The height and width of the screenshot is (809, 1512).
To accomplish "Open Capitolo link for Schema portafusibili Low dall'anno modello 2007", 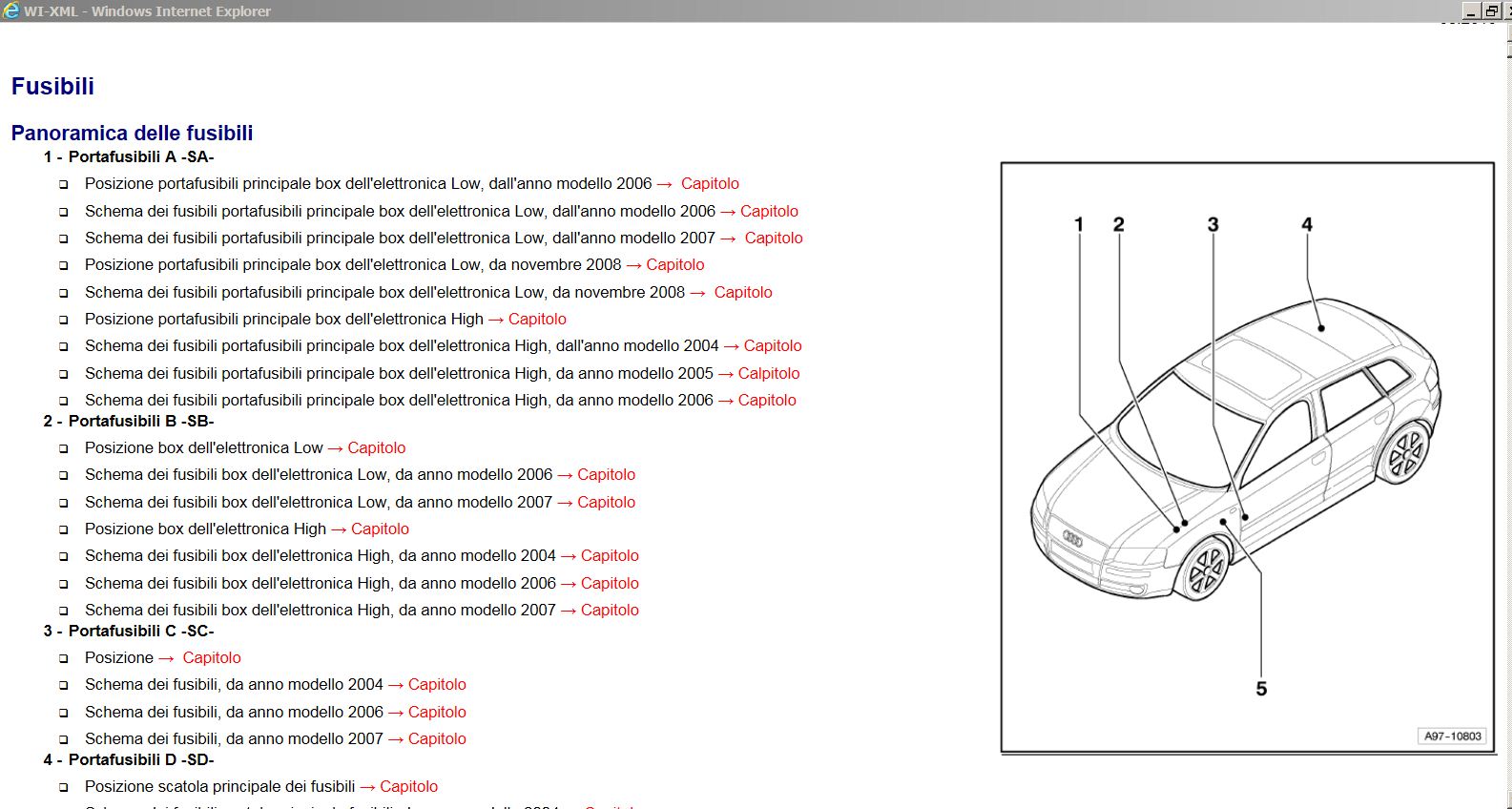I will (x=774, y=238).
